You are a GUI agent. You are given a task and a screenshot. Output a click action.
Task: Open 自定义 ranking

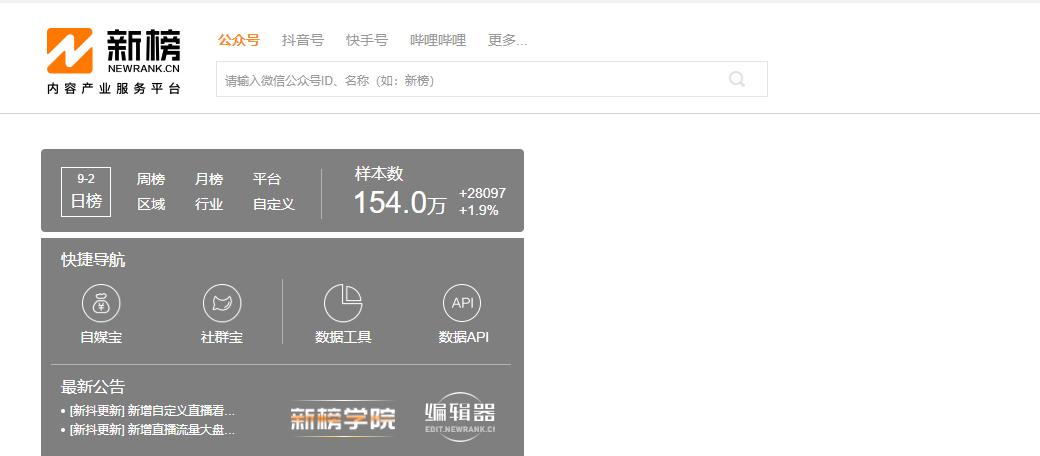pos(274,205)
